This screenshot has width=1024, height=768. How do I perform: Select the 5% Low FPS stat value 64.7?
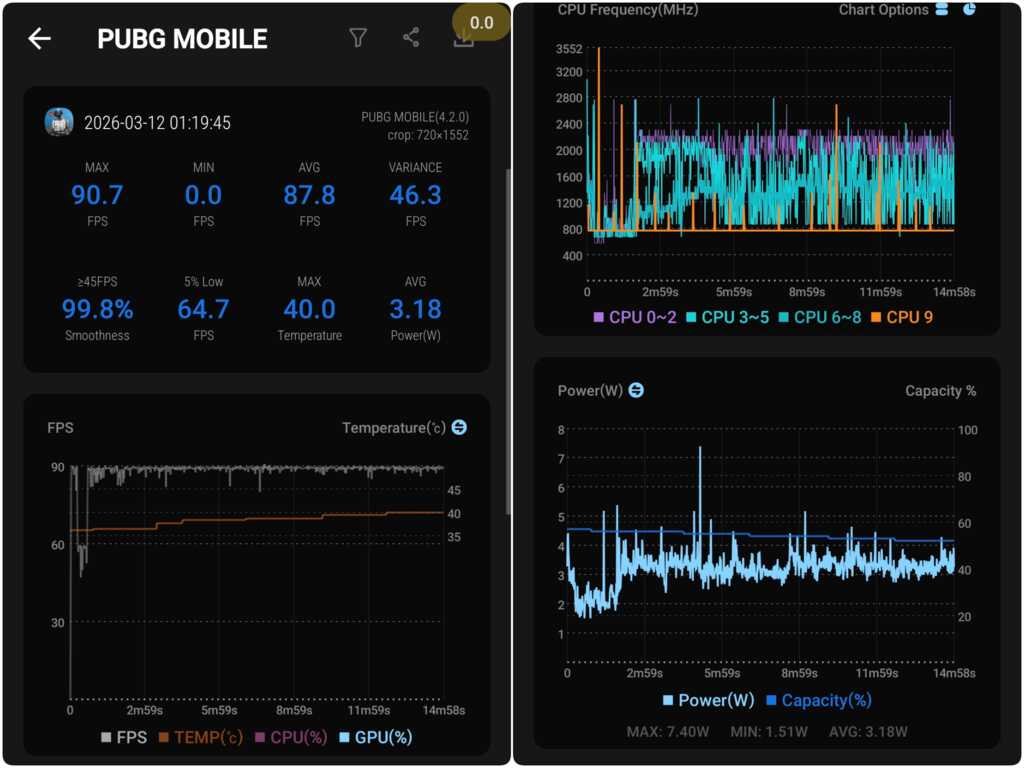click(203, 309)
